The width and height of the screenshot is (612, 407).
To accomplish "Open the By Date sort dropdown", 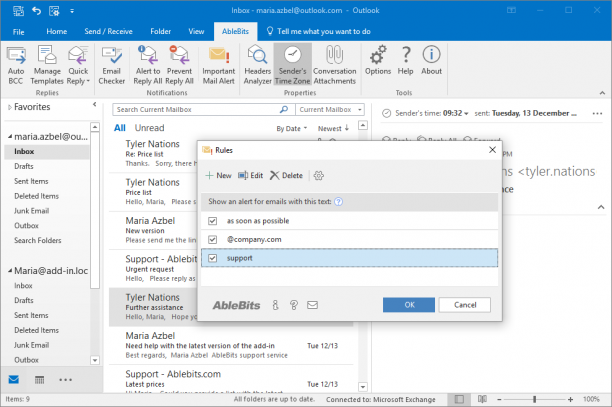I will tap(292, 129).
